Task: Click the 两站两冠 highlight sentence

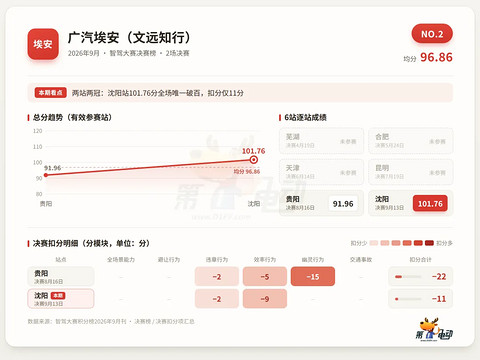Action: tap(158, 93)
